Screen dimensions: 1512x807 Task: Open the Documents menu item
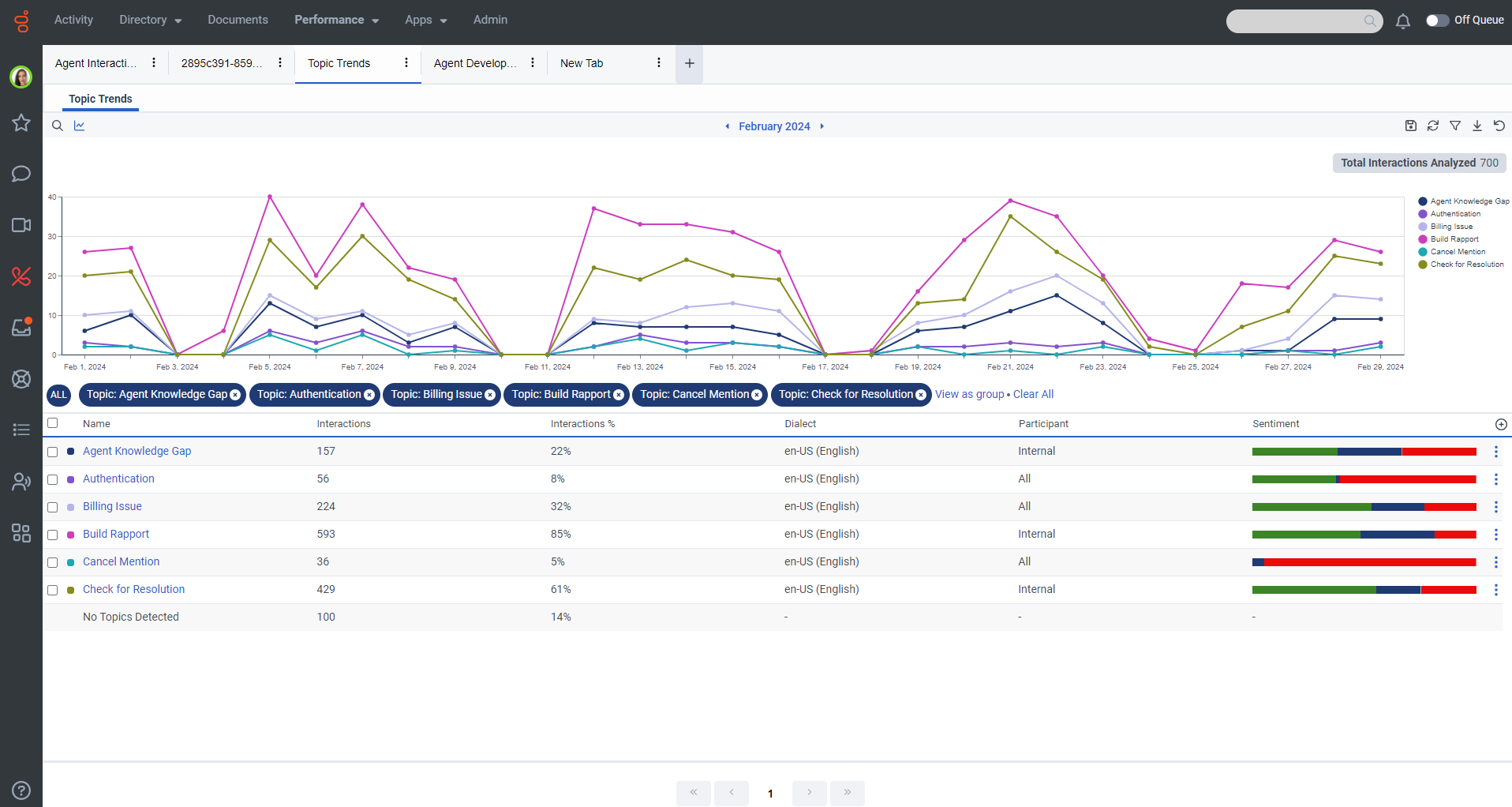tap(238, 20)
